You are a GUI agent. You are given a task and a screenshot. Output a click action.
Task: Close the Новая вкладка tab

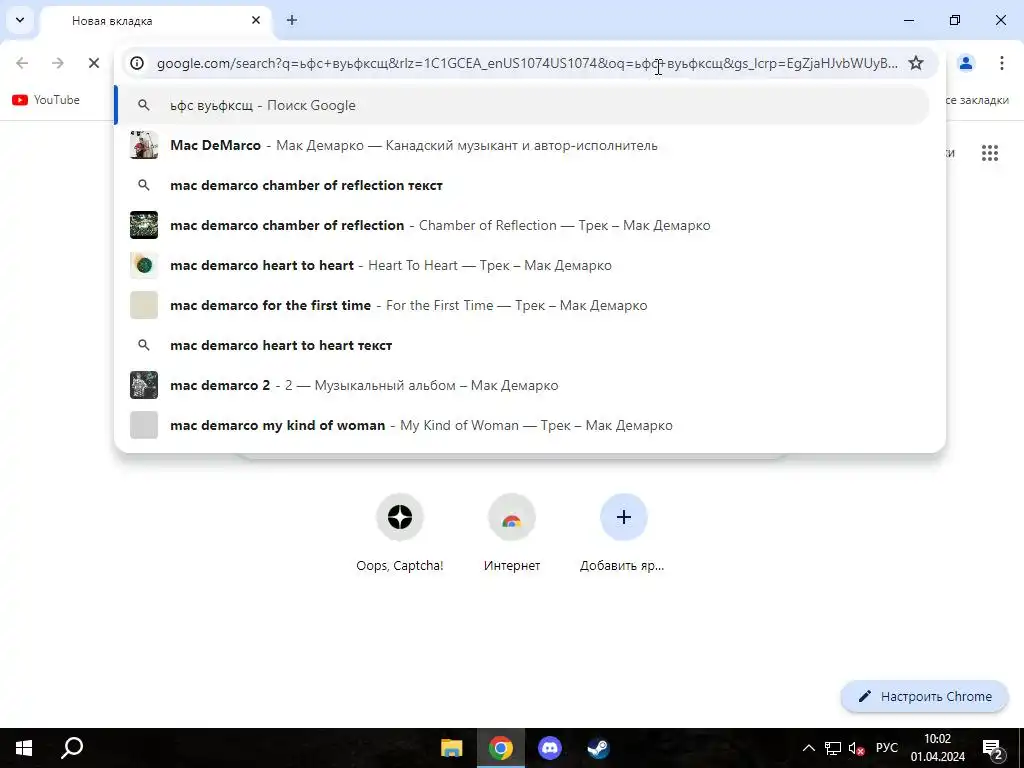pos(256,20)
